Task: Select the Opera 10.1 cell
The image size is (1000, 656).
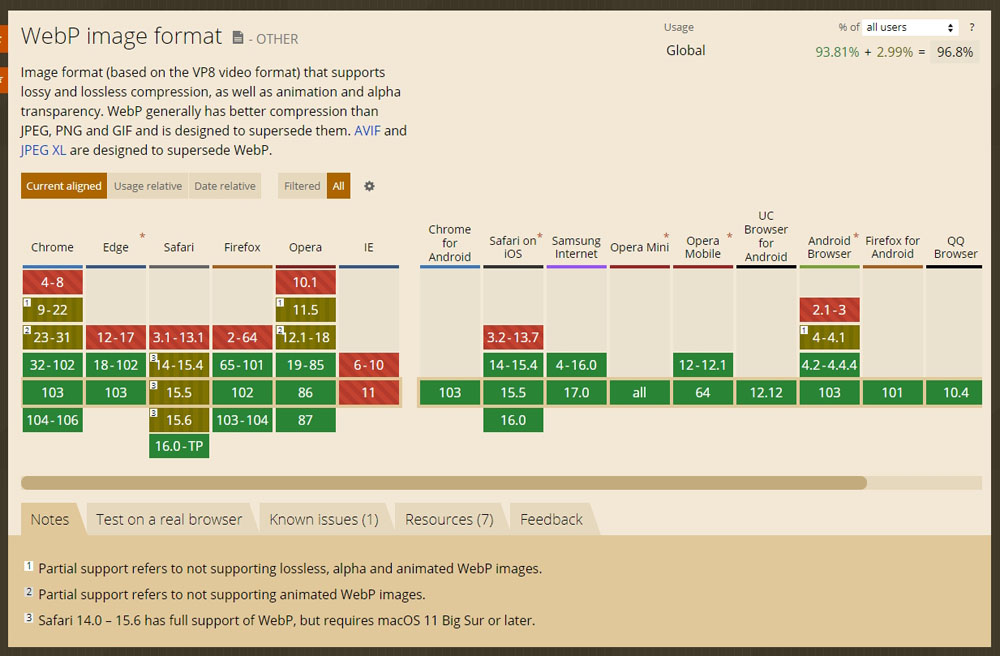Action: tap(305, 282)
